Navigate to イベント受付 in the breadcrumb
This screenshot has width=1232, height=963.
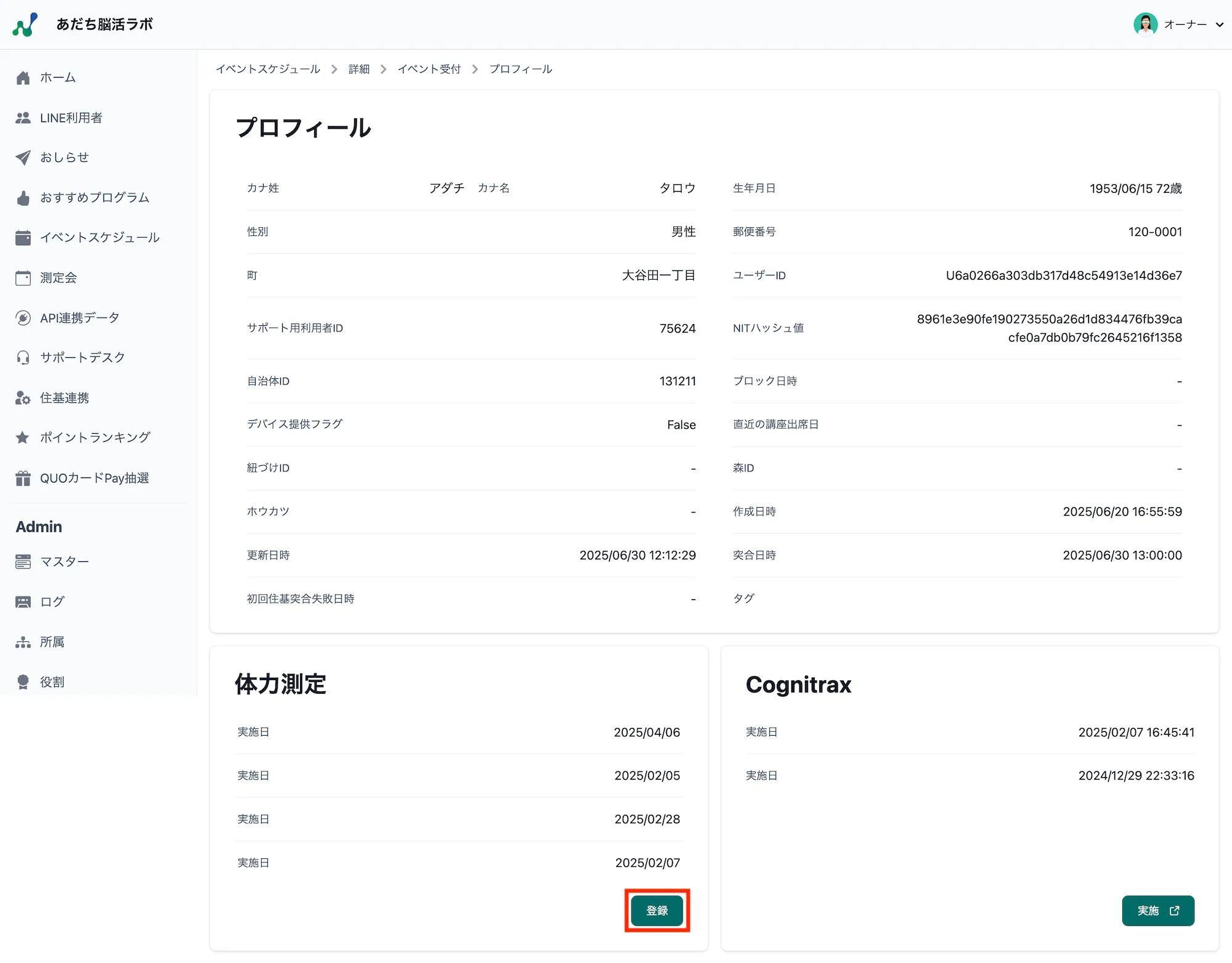(x=429, y=69)
